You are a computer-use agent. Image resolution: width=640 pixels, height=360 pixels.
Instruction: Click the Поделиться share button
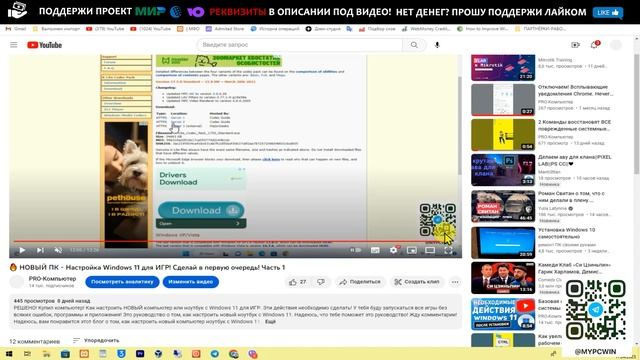click(360, 282)
